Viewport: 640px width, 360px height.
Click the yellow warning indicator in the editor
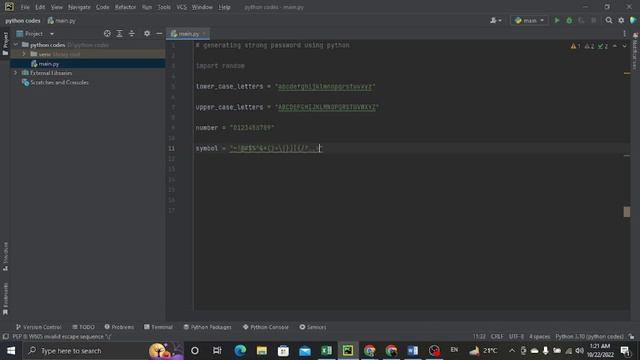[x=575, y=46]
